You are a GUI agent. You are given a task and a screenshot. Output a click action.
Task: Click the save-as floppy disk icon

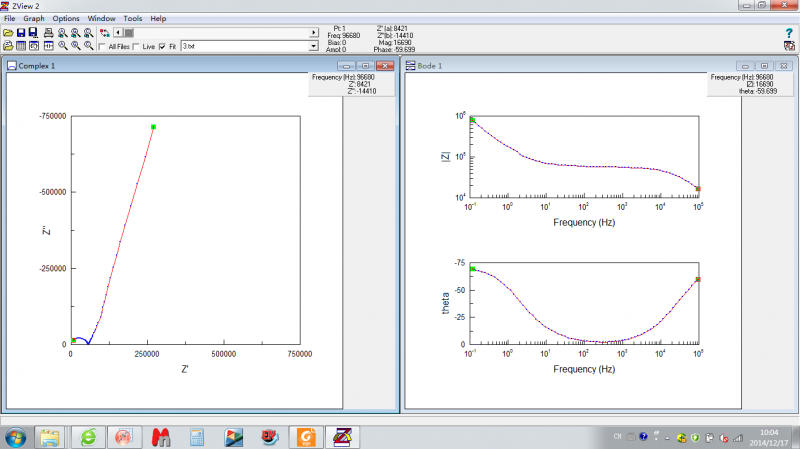point(33,33)
